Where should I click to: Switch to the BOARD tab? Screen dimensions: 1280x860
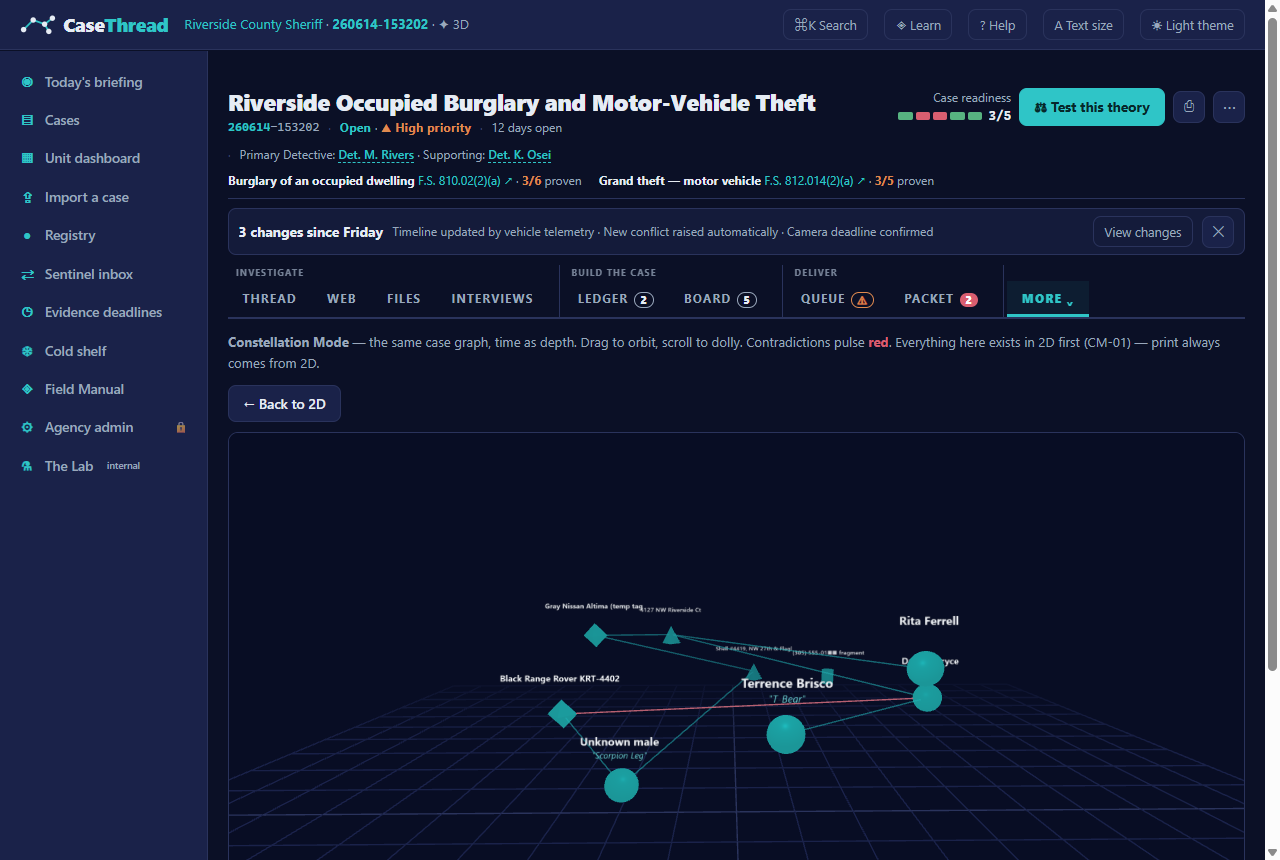tap(720, 299)
